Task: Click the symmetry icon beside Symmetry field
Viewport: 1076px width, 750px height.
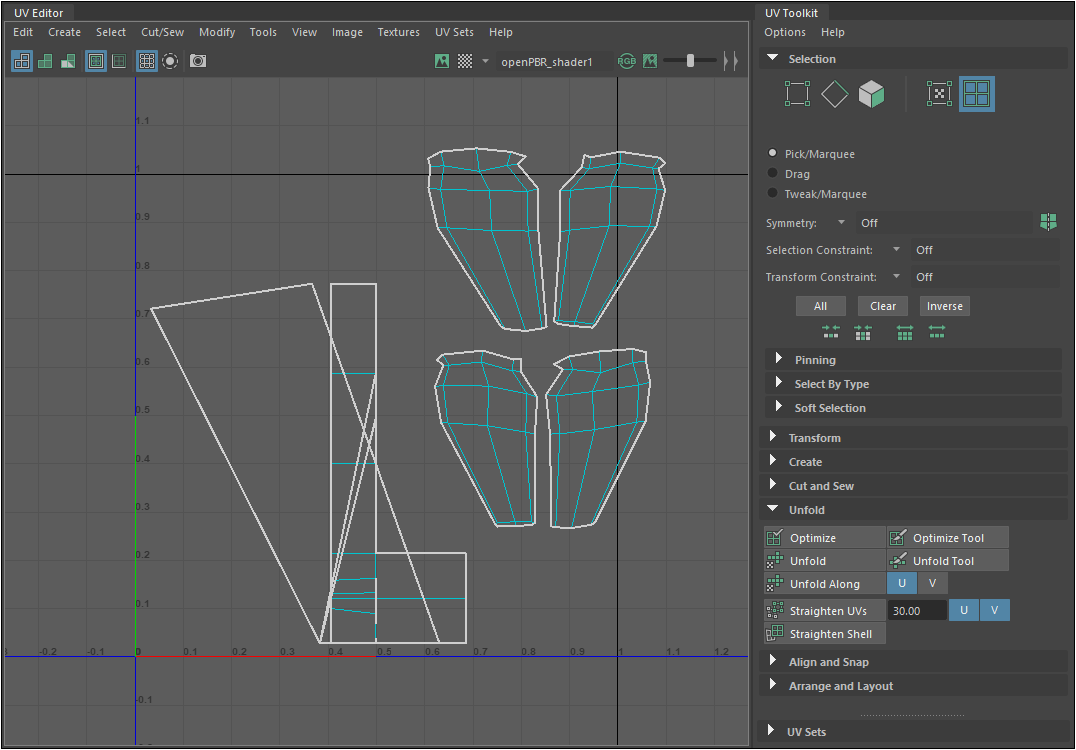Action: pos(1048,222)
